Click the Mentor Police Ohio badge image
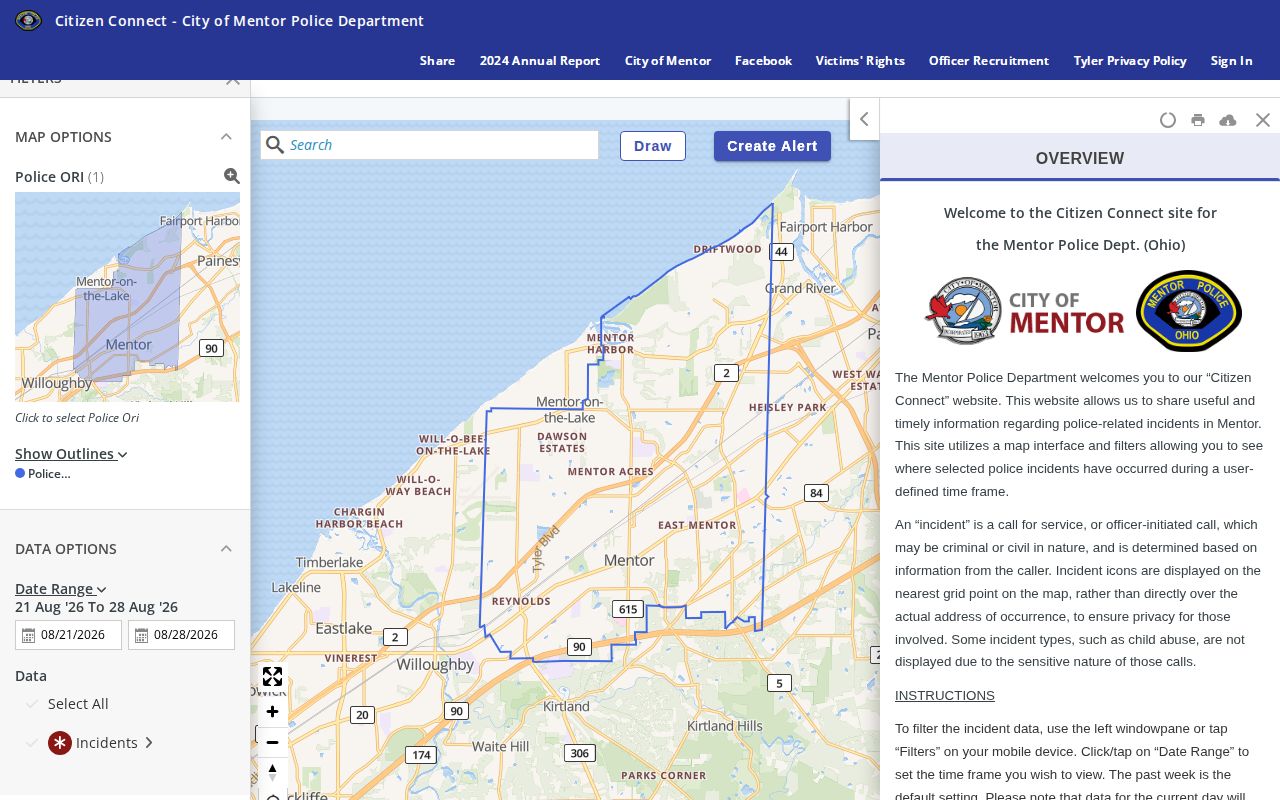 pyautogui.click(x=1189, y=311)
